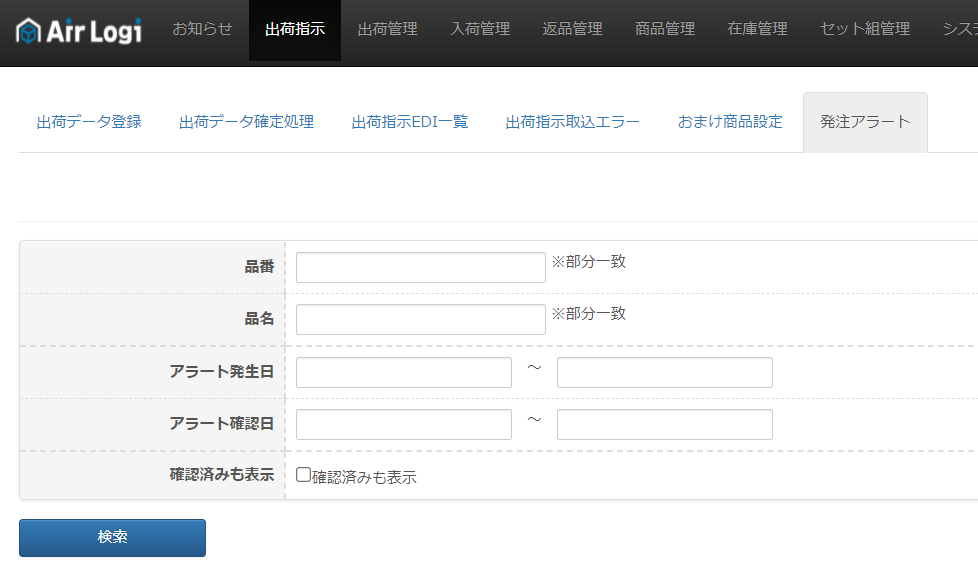The width and height of the screenshot is (978, 565).
Task: Open the お知らせ menu
Action: pyautogui.click(x=202, y=29)
